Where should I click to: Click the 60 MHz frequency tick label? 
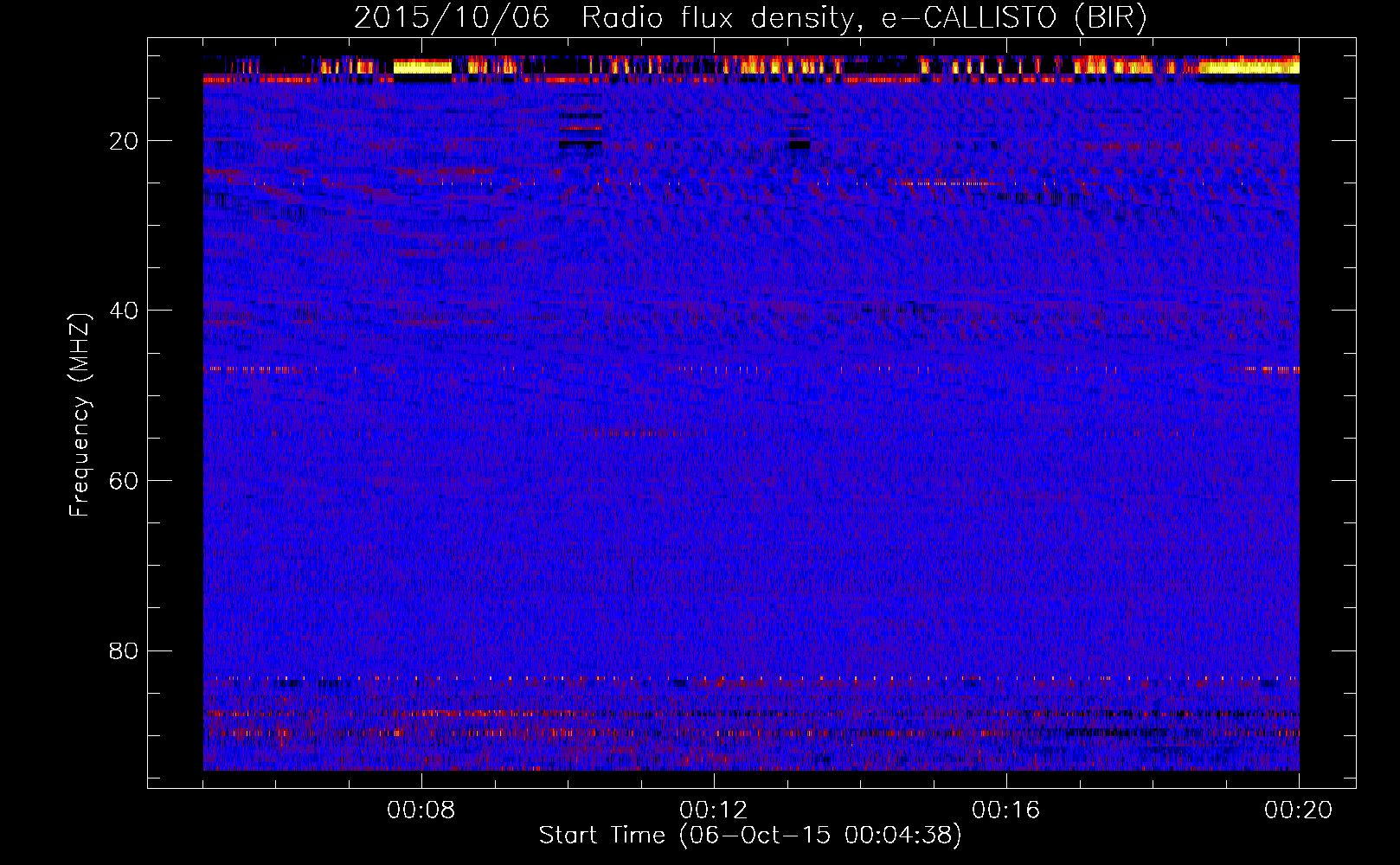125,481
